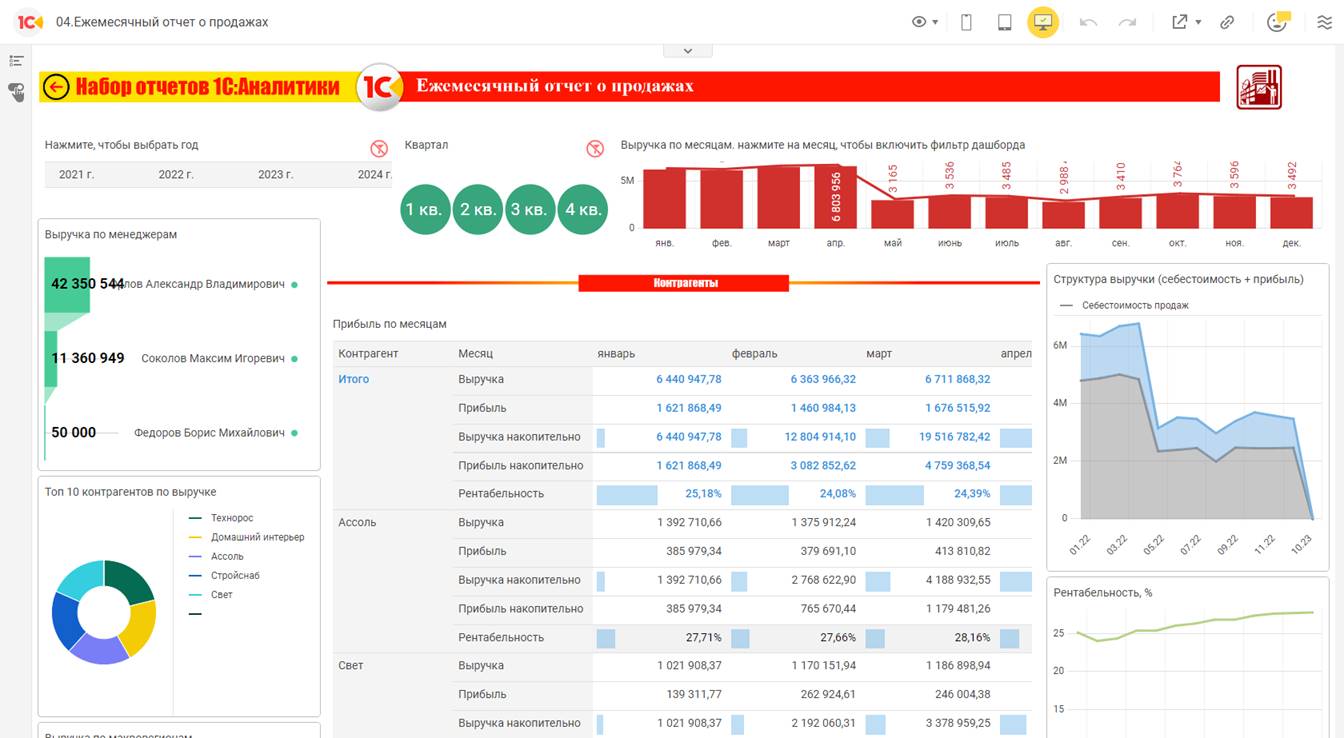Toggle Стройснаб legend entry
This screenshot has height=738, width=1344.
[x=225, y=575]
